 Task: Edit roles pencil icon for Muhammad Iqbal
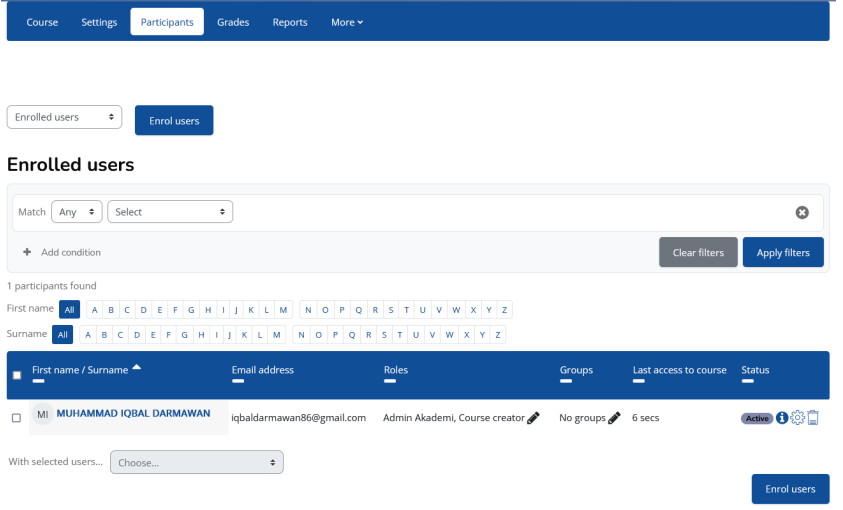(x=533, y=418)
